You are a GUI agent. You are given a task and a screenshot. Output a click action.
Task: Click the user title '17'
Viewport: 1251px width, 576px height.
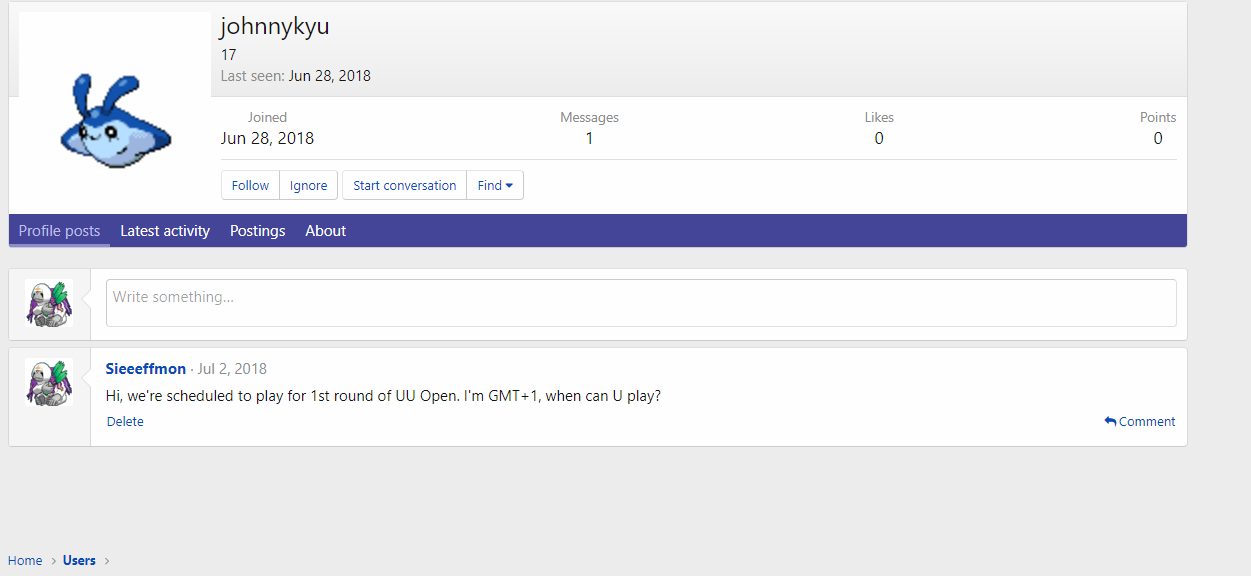click(x=229, y=55)
